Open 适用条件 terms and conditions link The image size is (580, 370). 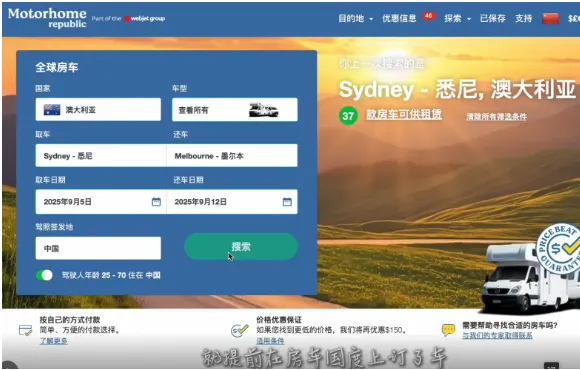270,341
